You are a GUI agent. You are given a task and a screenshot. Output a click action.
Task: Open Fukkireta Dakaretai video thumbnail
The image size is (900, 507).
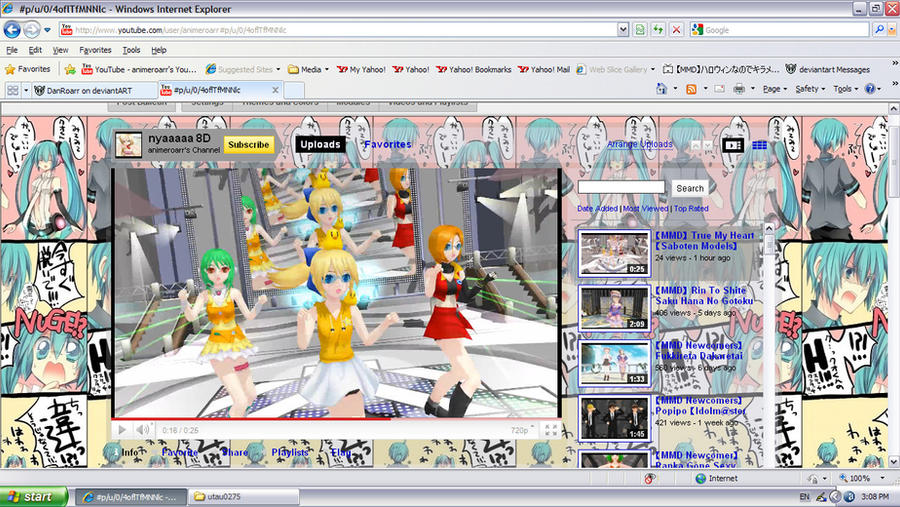tap(614, 363)
